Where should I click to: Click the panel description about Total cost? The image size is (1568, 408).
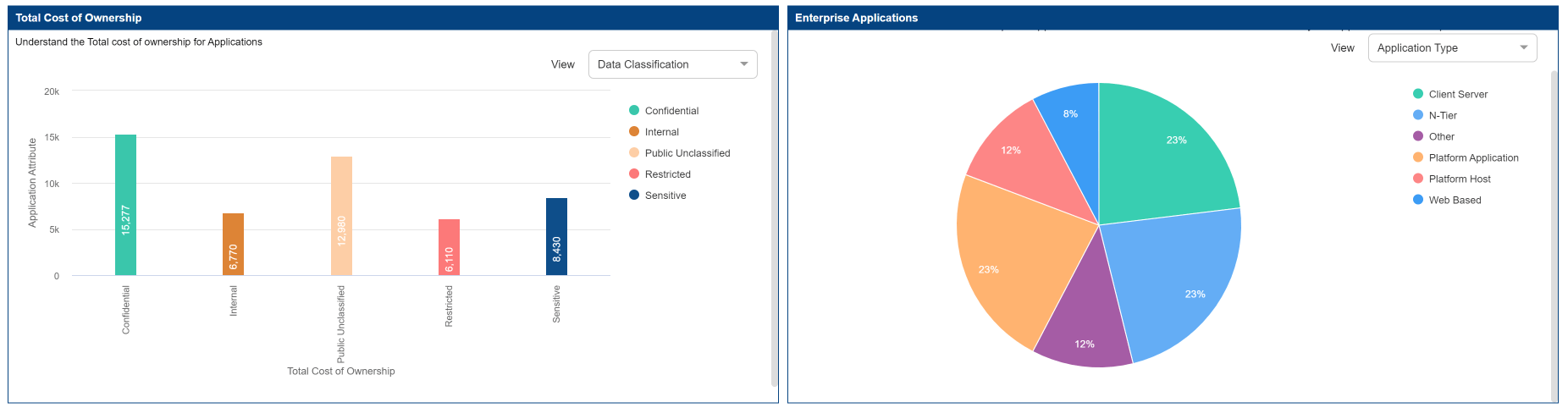[x=139, y=42]
